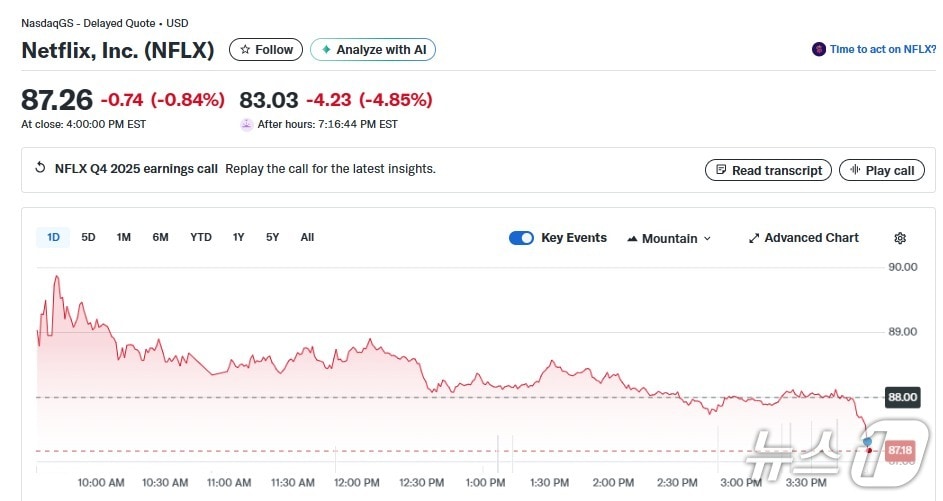943x501 pixels.
Task: Open the Advanced Chart view
Action: 803,238
